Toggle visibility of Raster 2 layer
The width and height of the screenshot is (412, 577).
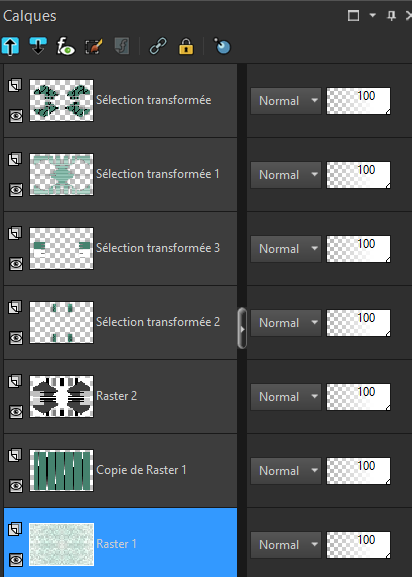pos(16,412)
